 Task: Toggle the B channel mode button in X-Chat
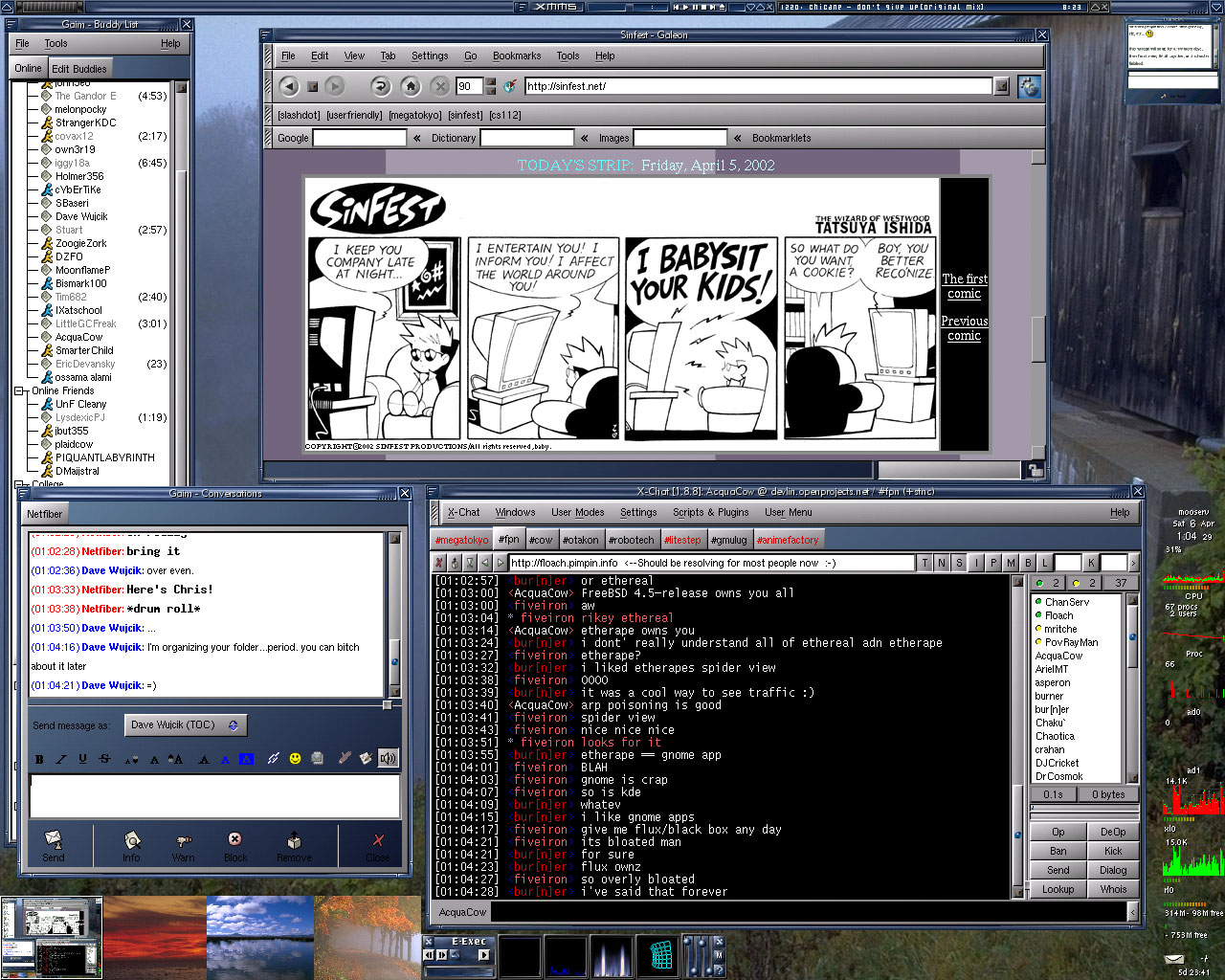(x=1028, y=563)
